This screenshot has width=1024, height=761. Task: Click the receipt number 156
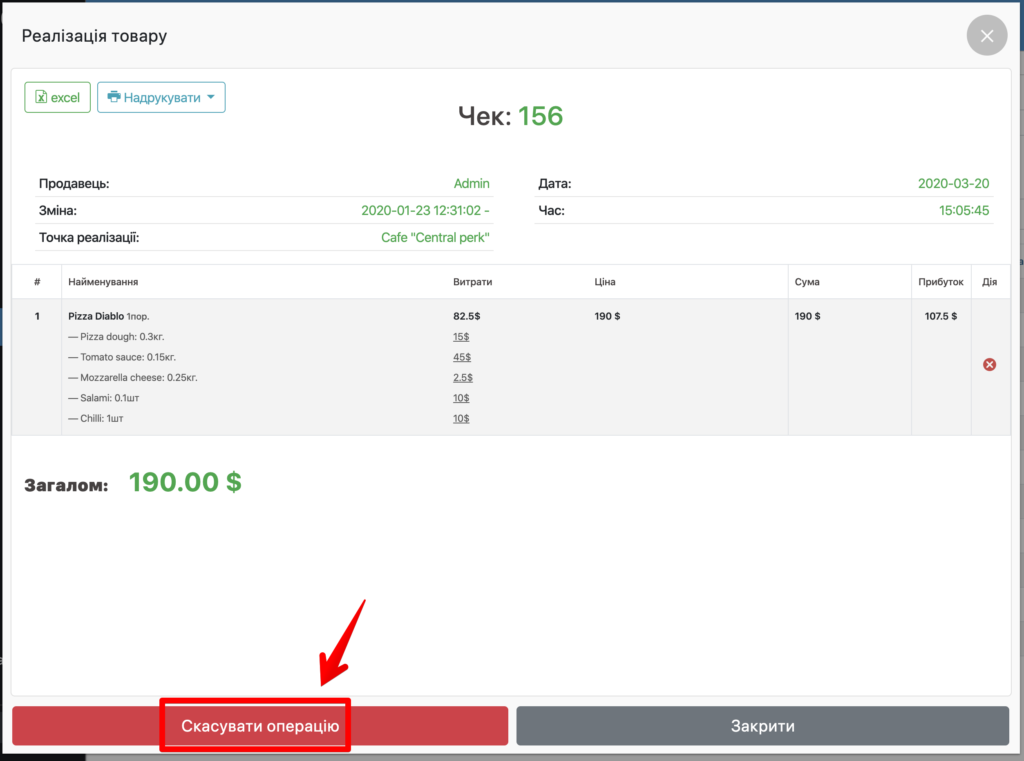[x=540, y=116]
